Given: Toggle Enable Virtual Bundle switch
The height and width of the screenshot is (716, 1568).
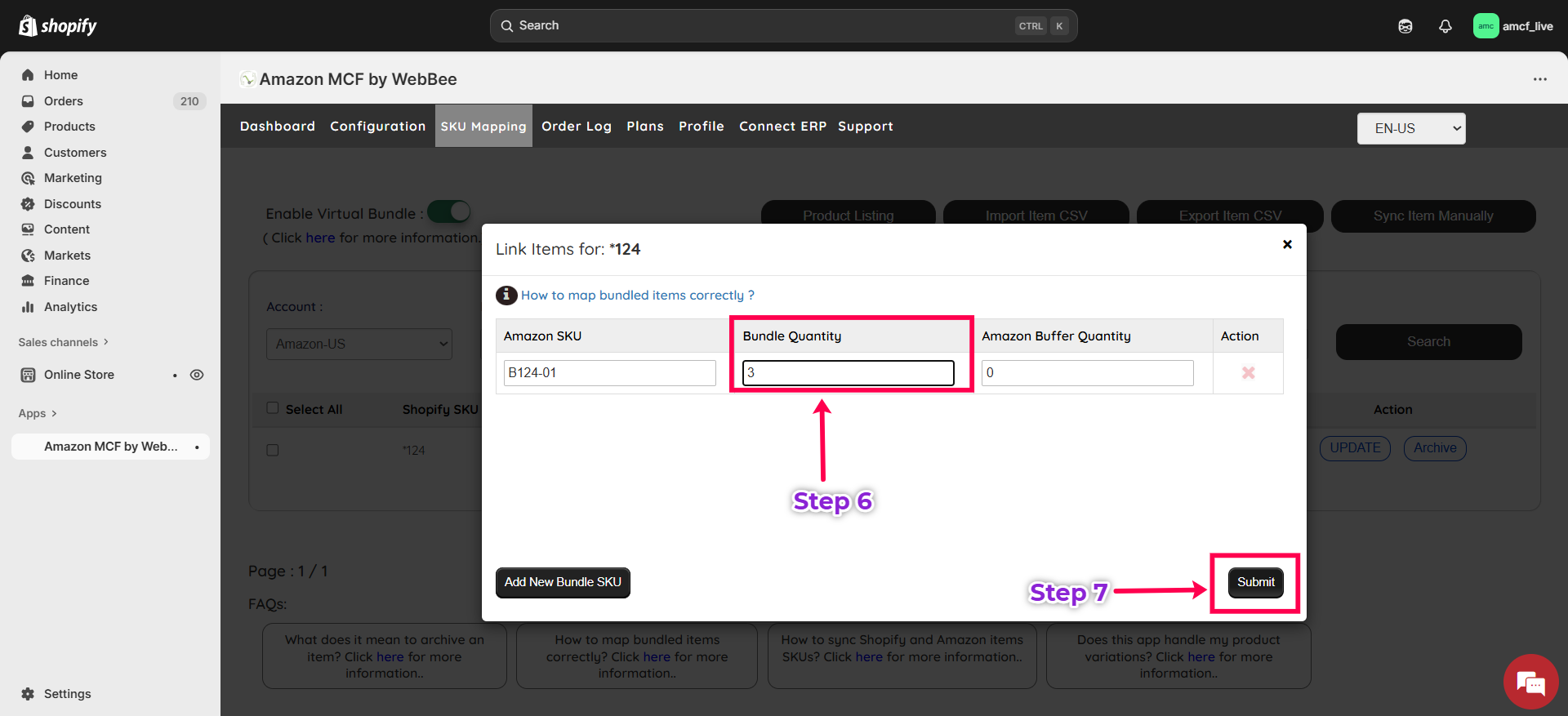Looking at the screenshot, I should (x=449, y=212).
